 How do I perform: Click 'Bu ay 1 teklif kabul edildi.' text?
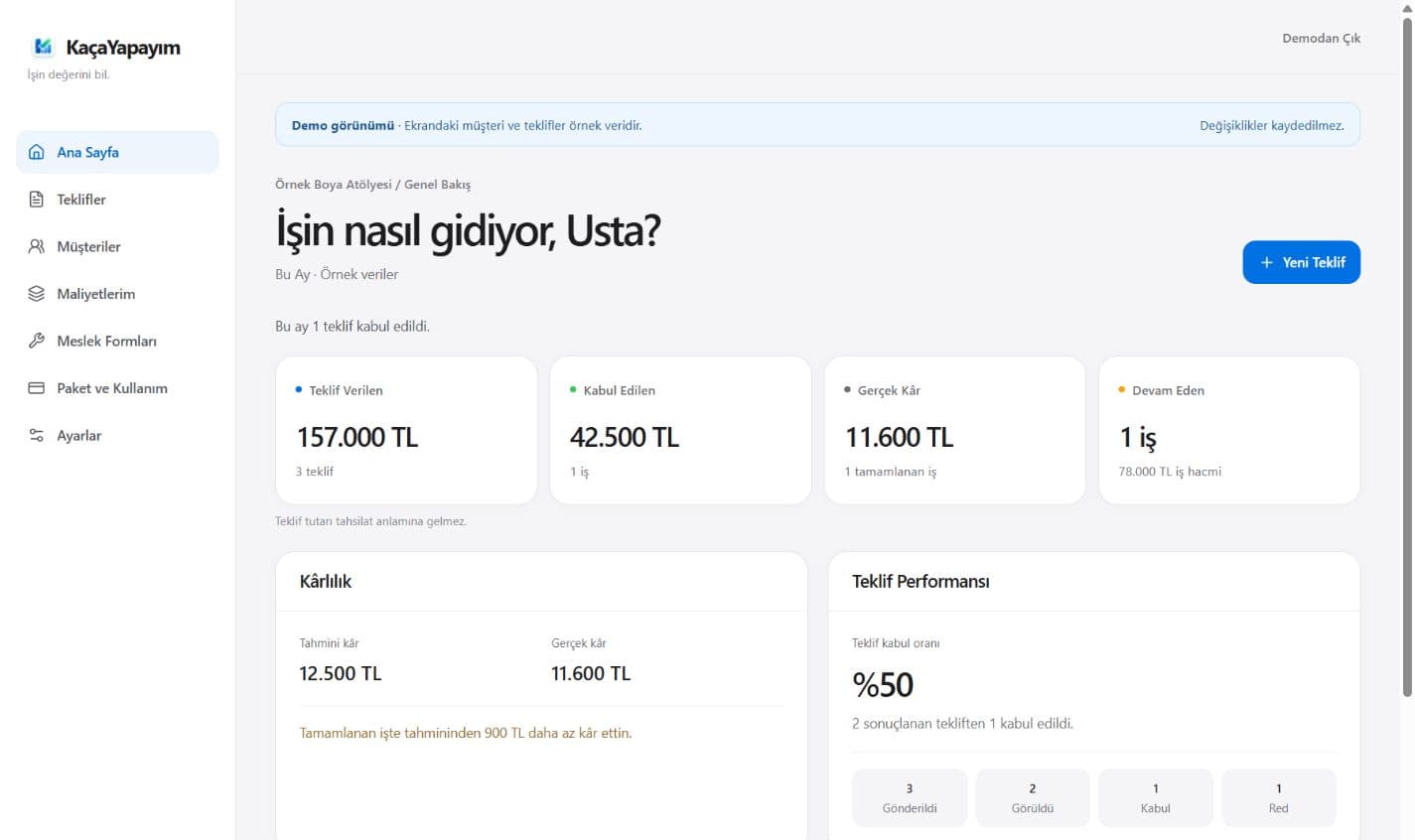353,326
